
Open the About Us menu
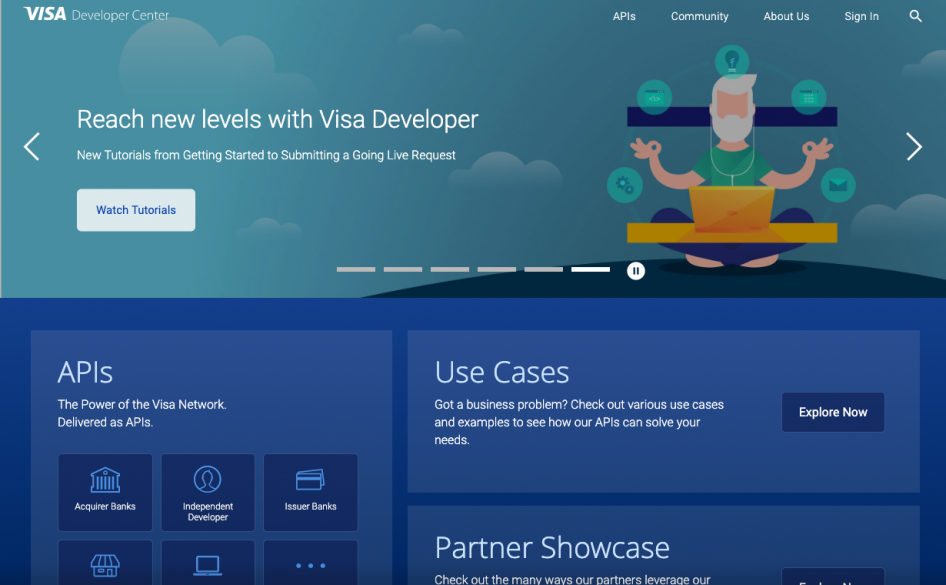[x=786, y=16]
